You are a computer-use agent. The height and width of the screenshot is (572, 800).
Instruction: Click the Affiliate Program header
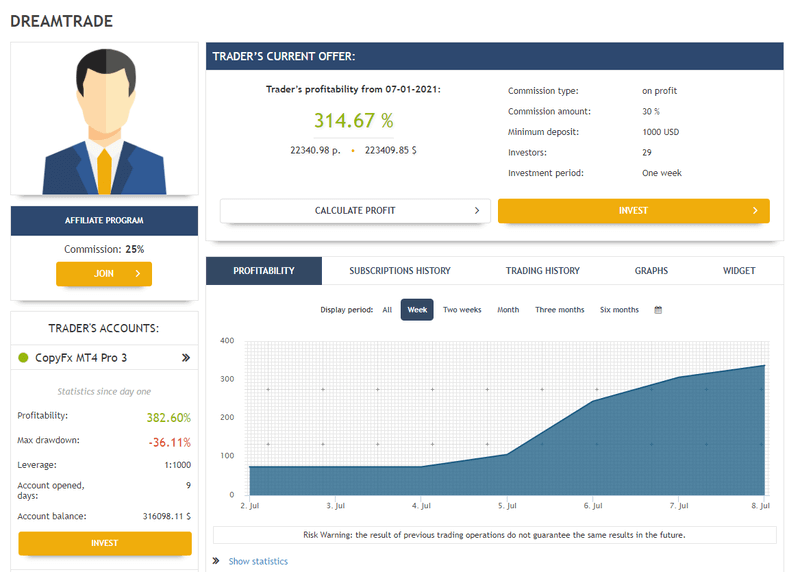click(104, 220)
